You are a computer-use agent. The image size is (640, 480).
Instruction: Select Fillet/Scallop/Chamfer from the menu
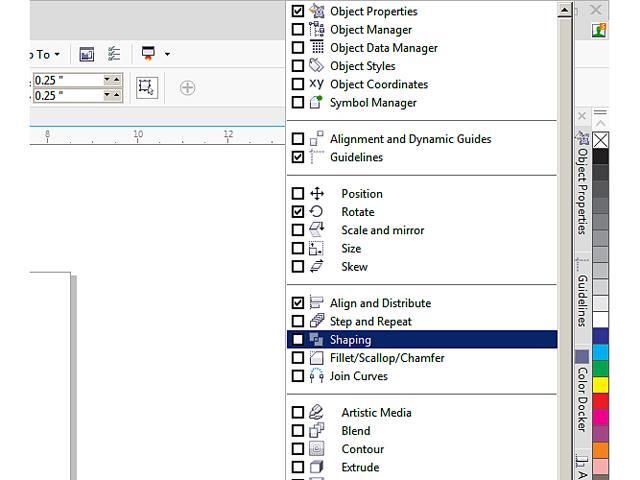386,358
